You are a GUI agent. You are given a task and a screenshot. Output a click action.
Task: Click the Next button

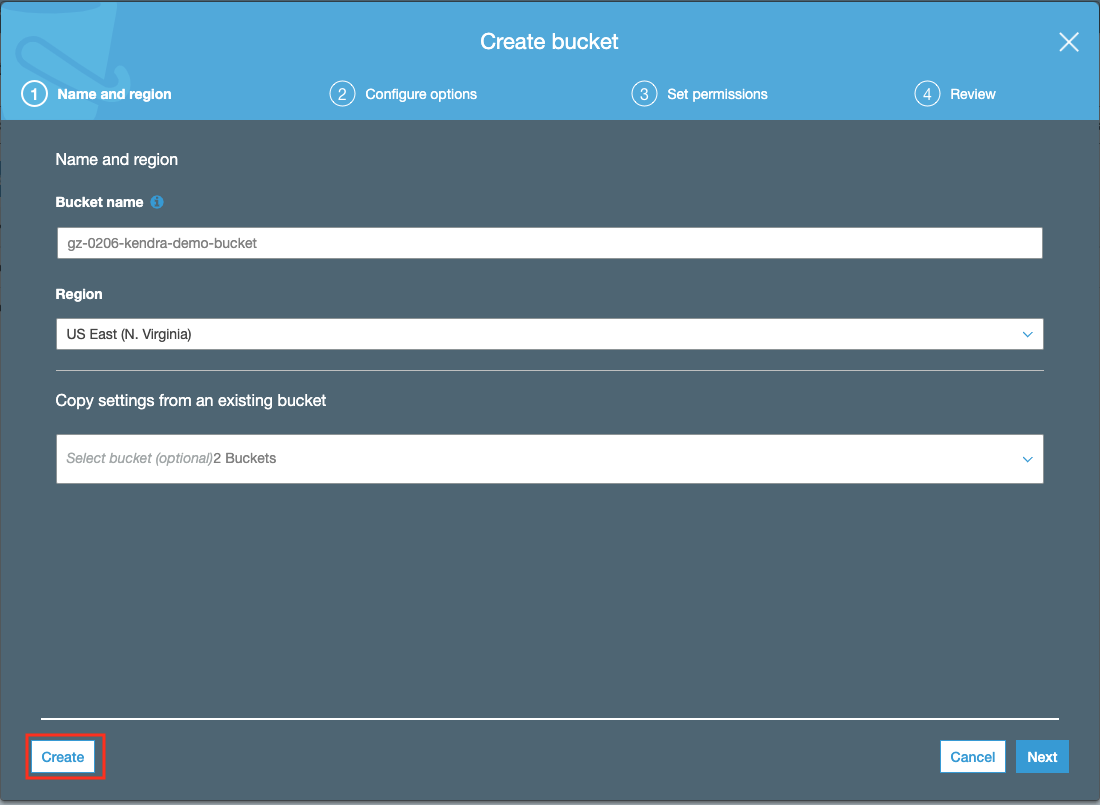pyautogui.click(x=1042, y=757)
